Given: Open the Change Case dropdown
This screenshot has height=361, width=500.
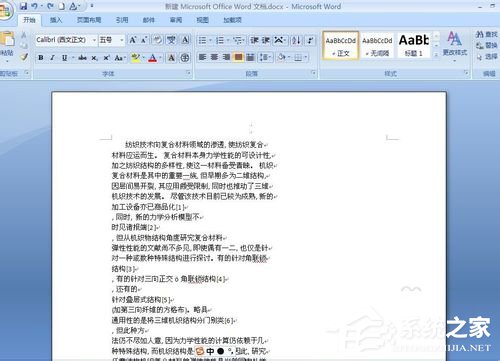Looking at the screenshot, I should tap(120, 58).
